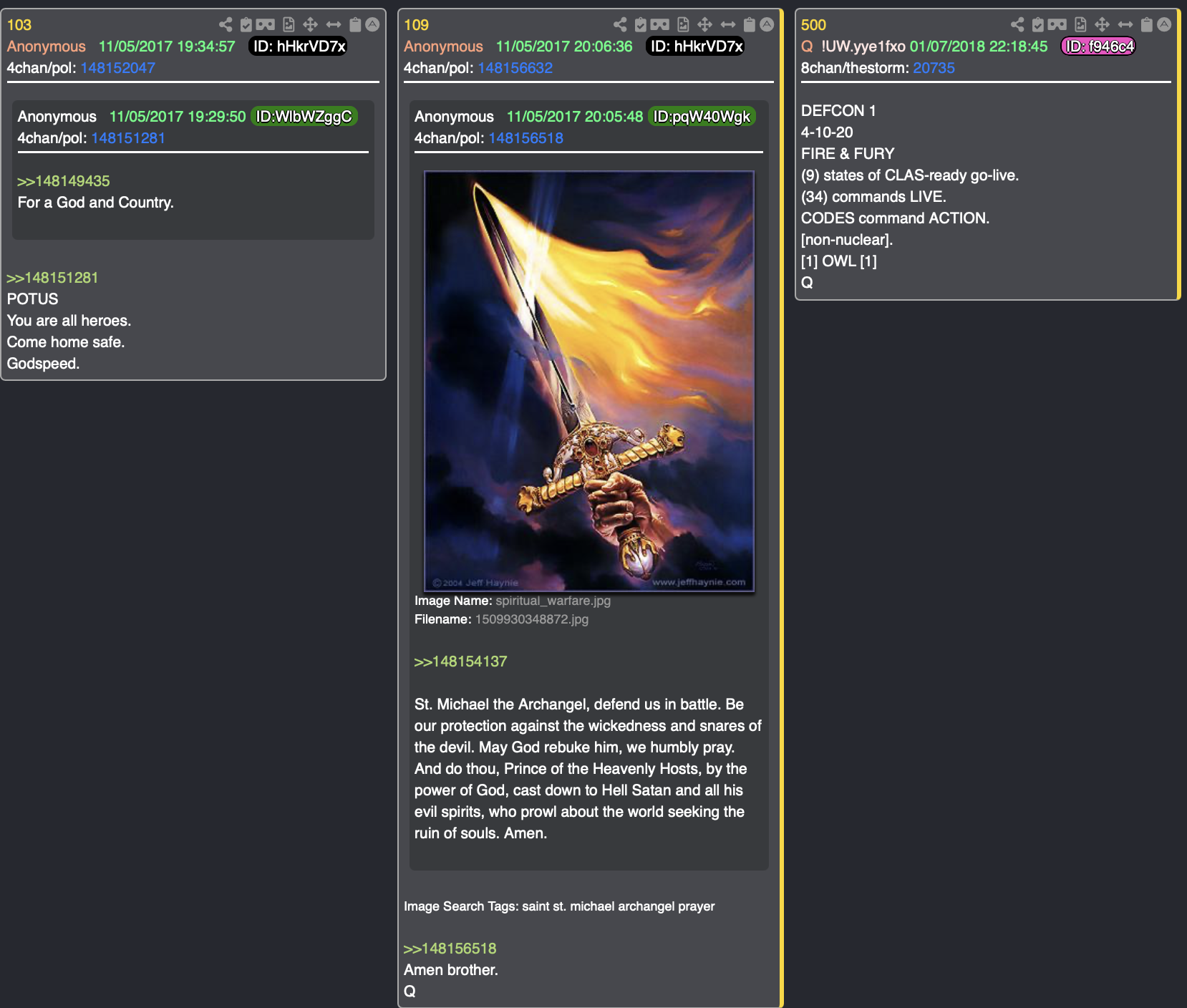Click the share icon on post 500

(1017, 25)
